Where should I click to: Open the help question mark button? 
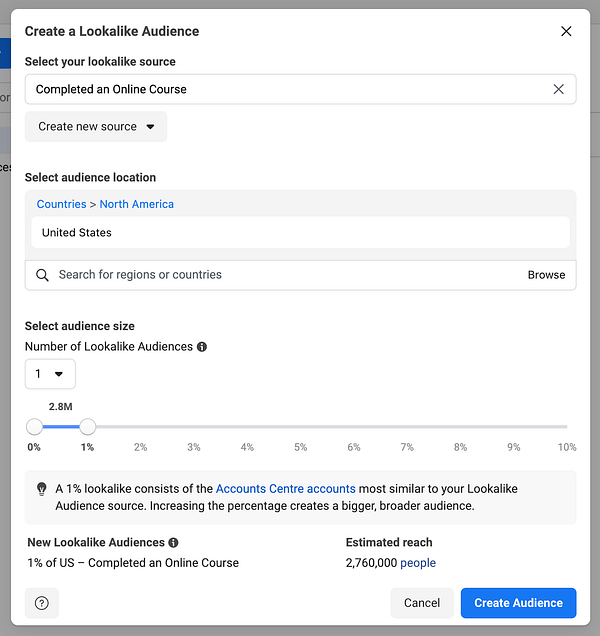coord(42,603)
